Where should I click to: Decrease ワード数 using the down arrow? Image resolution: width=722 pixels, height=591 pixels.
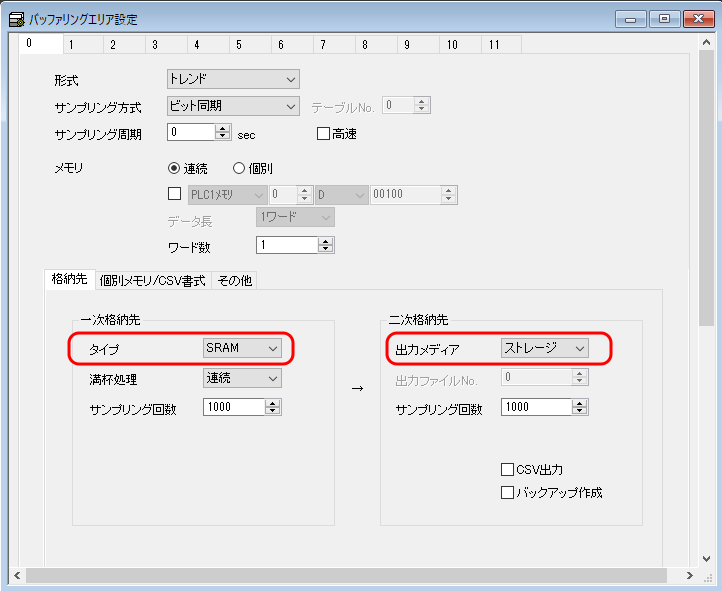click(x=326, y=249)
